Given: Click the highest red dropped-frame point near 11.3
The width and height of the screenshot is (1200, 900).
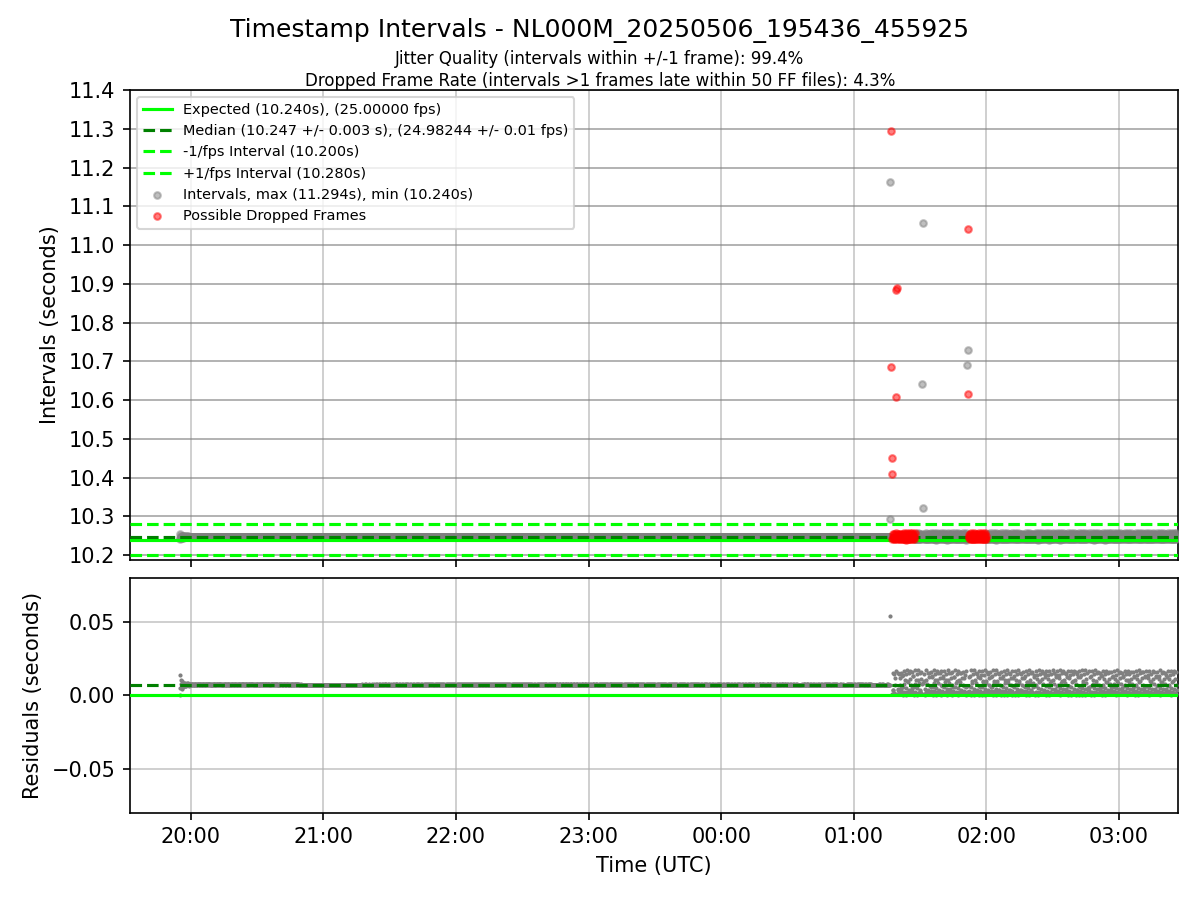Looking at the screenshot, I should pos(891,131).
